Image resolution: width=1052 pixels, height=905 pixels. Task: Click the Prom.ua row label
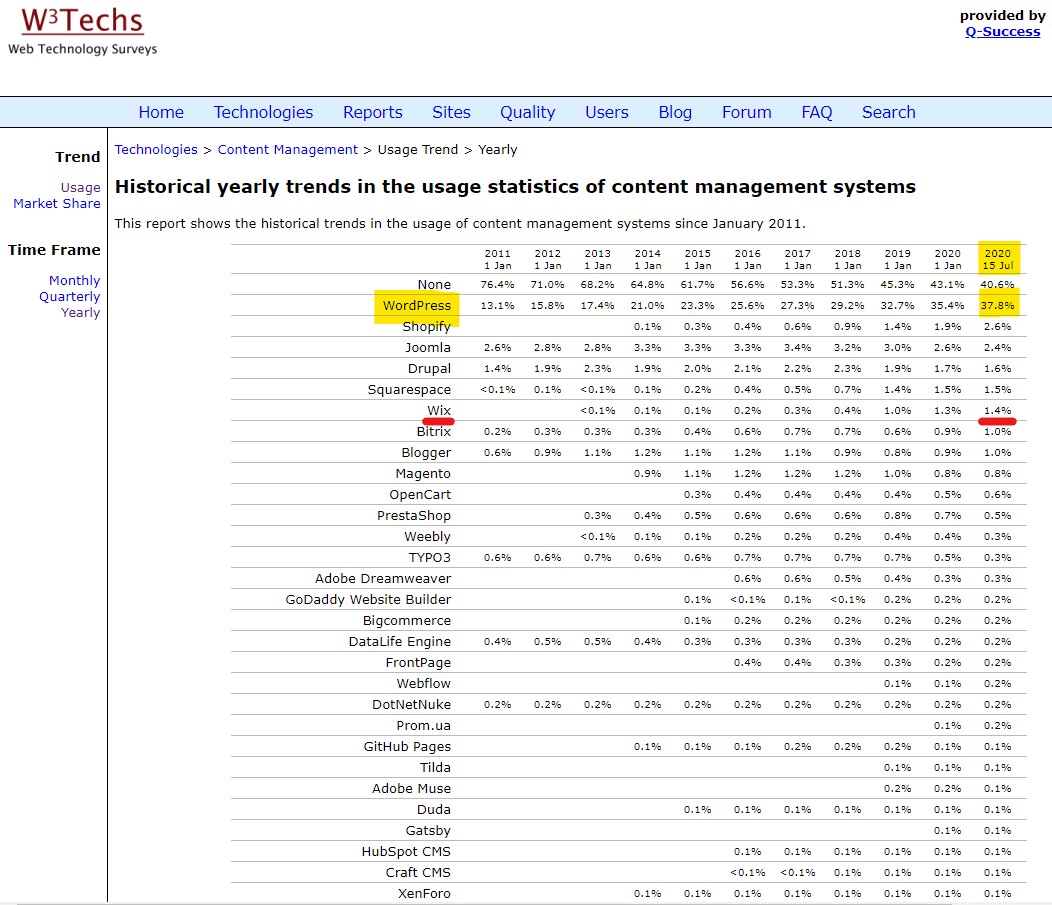(x=423, y=726)
